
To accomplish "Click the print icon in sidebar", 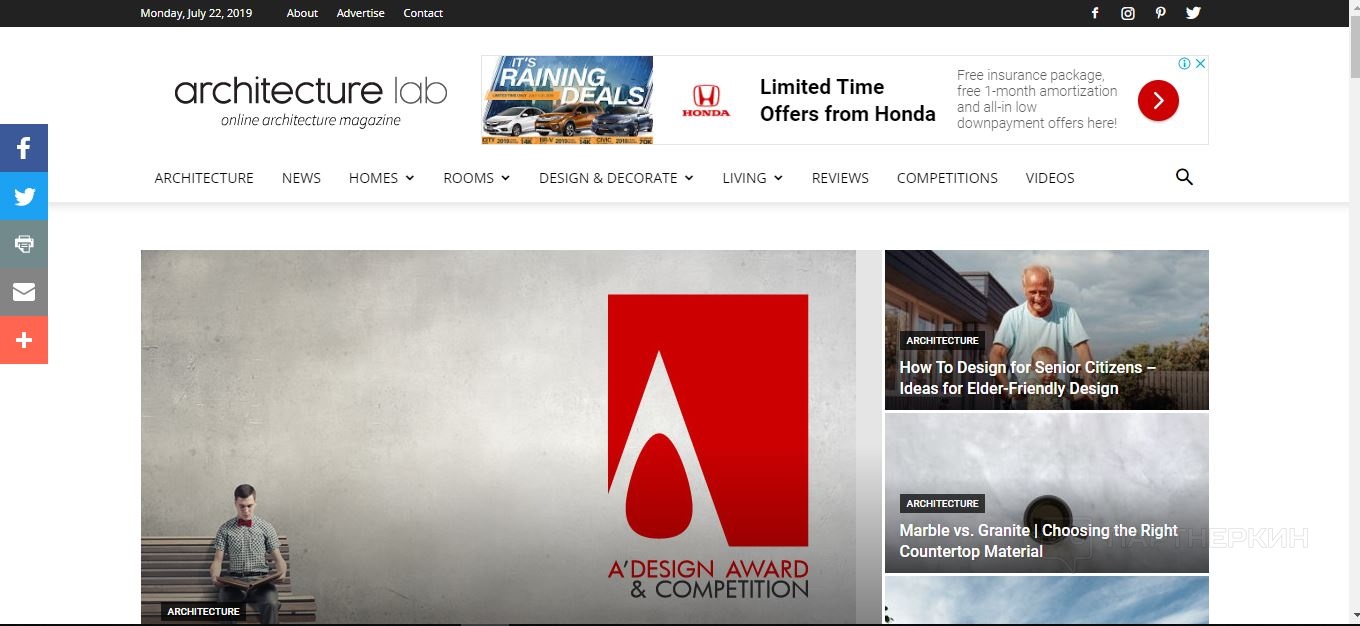I will click(x=24, y=244).
